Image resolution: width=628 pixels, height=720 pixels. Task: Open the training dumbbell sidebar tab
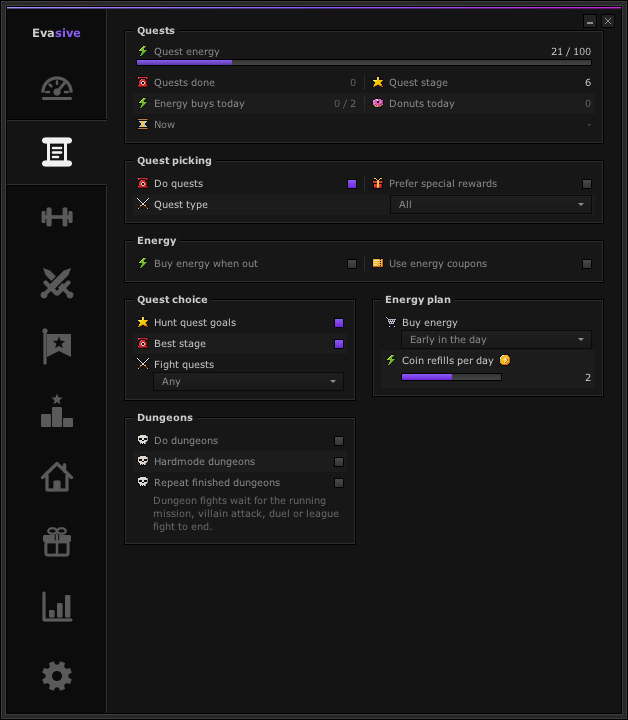pyautogui.click(x=57, y=217)
